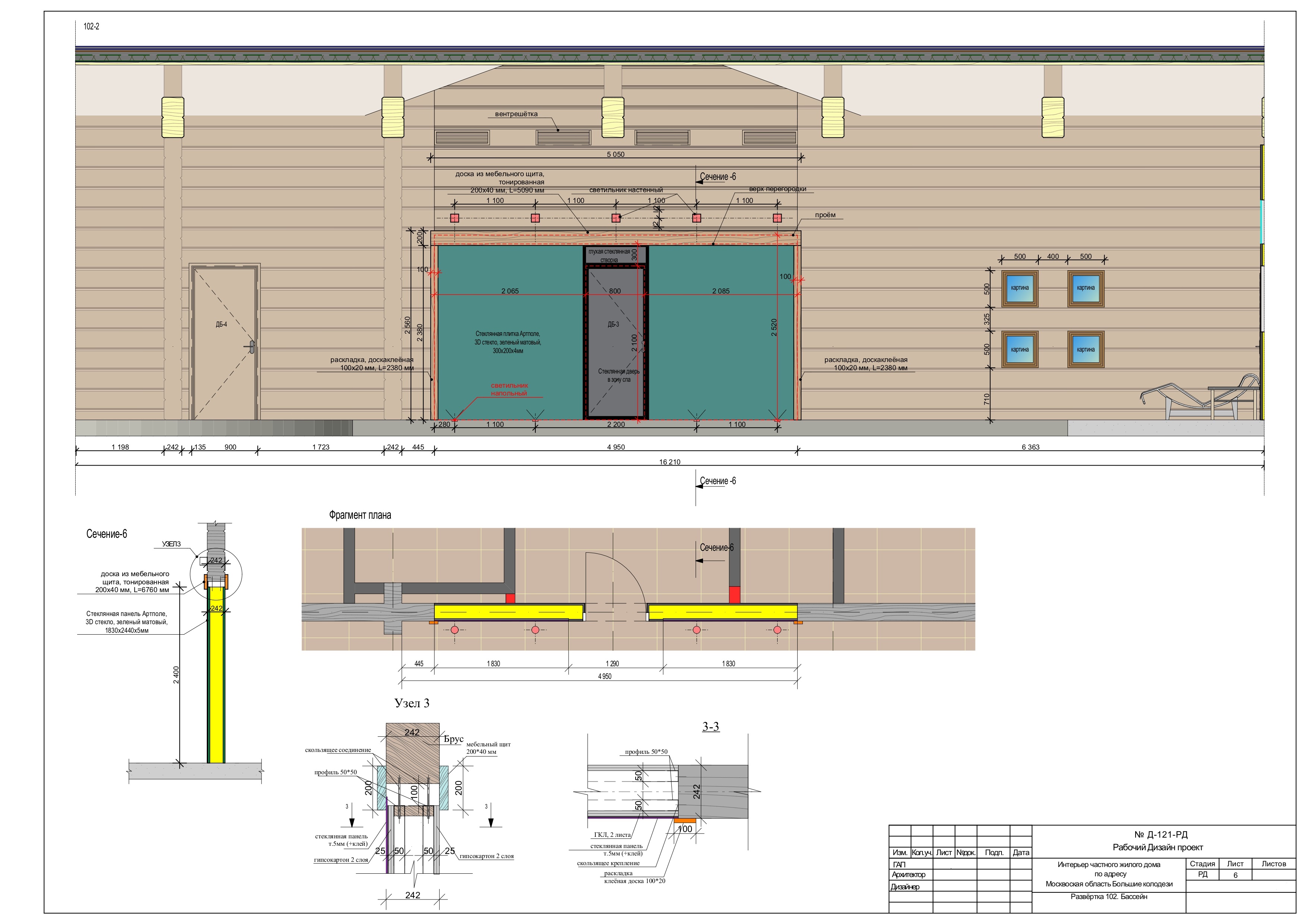Click the "верх перегородки" annotation

[x=778, y=189]
